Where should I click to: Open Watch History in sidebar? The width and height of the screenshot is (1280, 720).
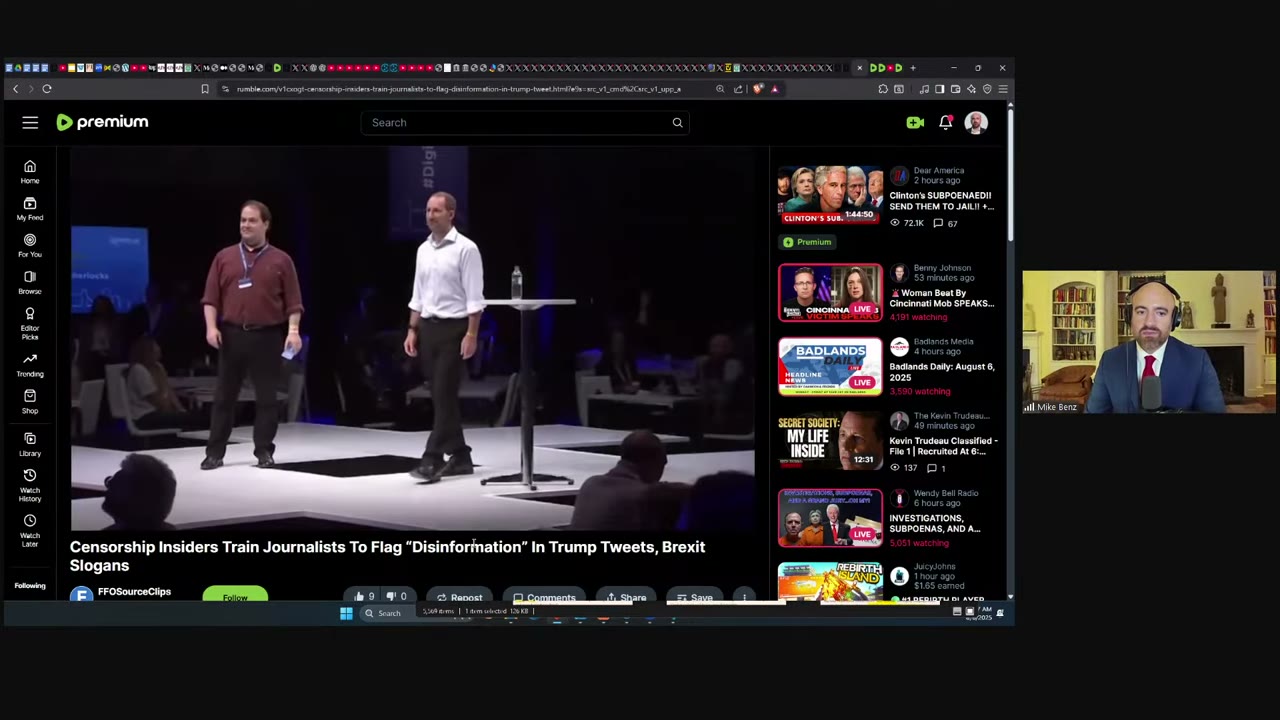(x=30, y=485)
